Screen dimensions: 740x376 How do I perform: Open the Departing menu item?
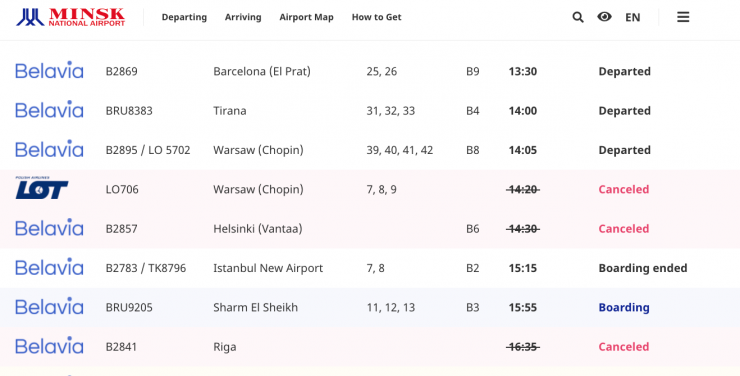184,17
